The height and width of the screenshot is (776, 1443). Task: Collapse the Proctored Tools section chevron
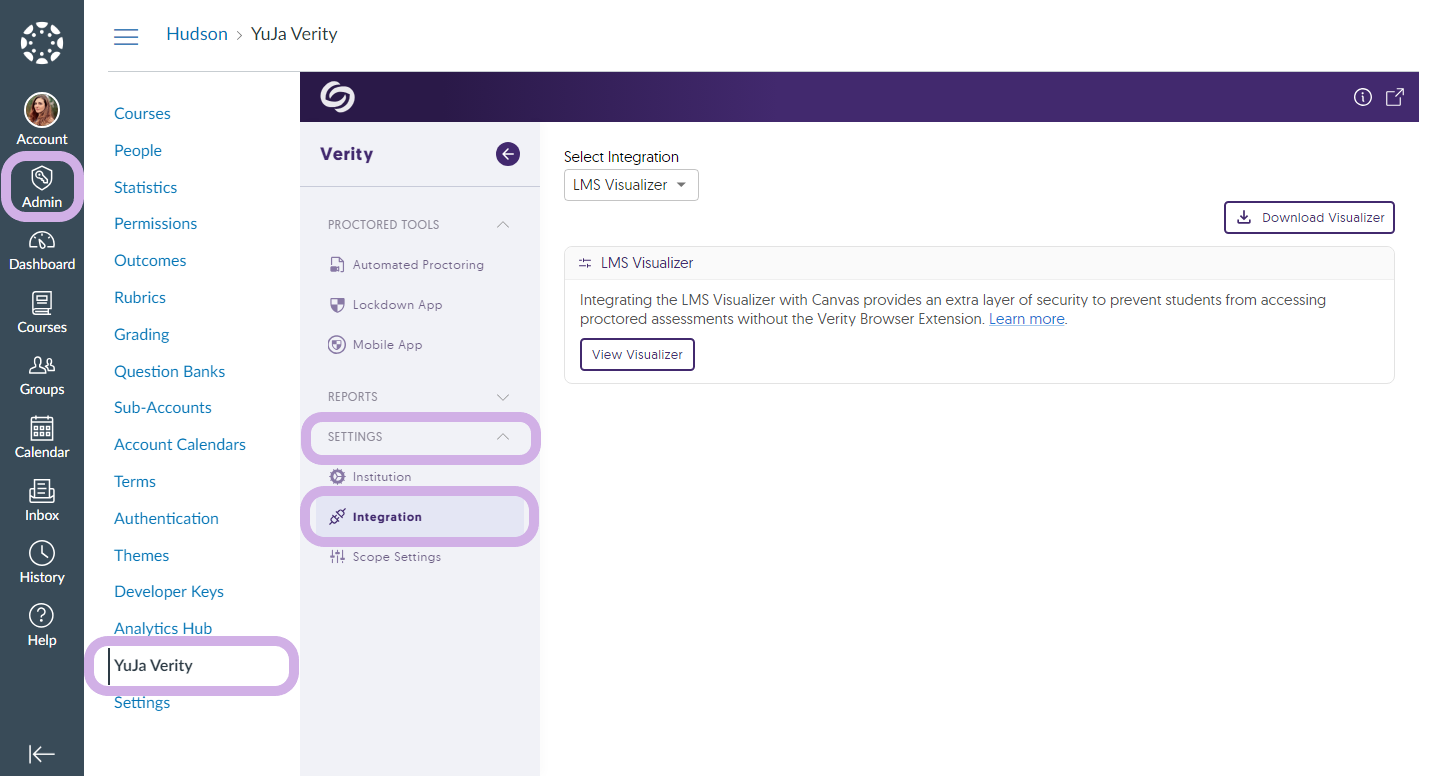503,225
